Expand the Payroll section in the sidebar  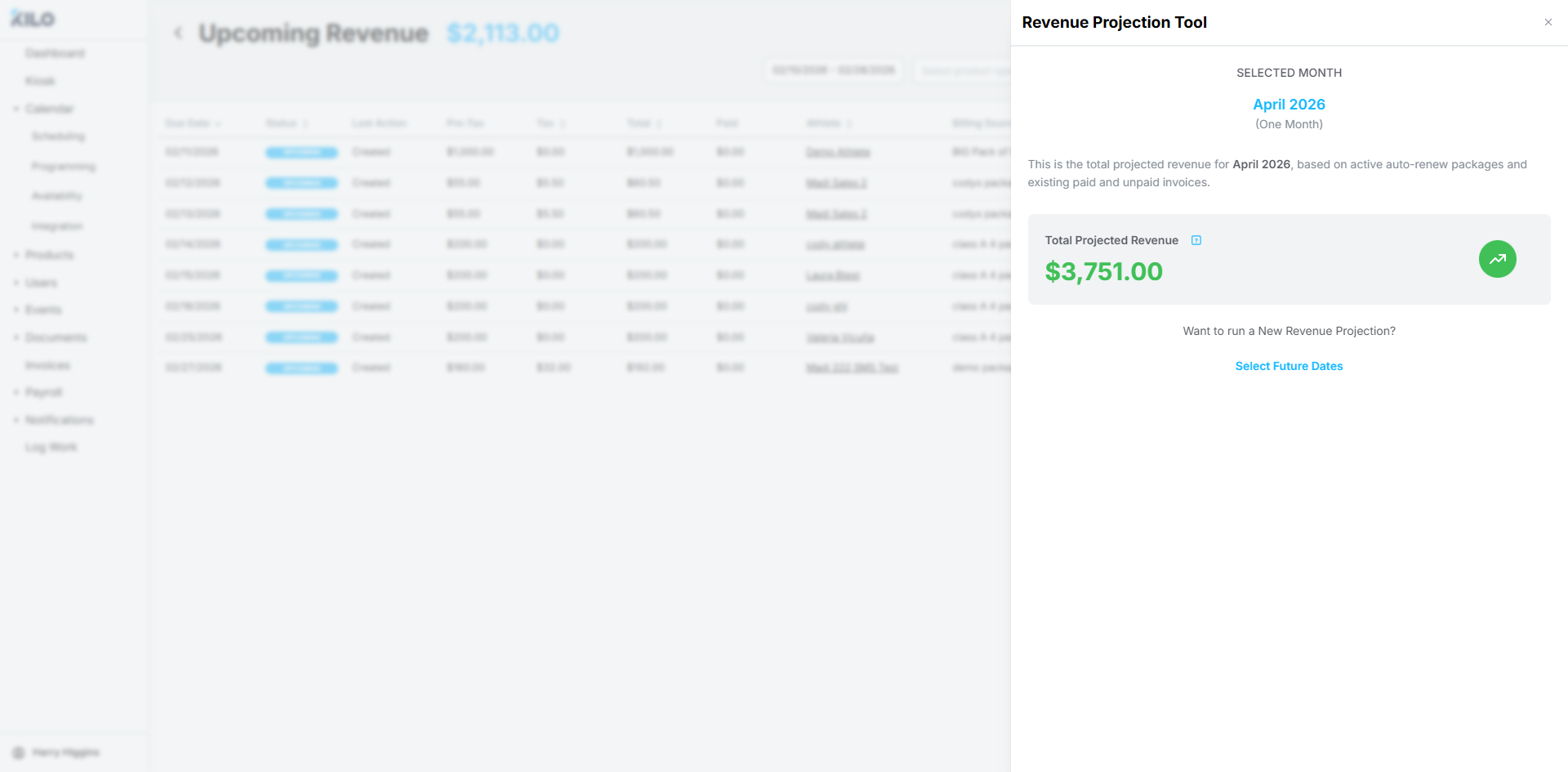42,392
